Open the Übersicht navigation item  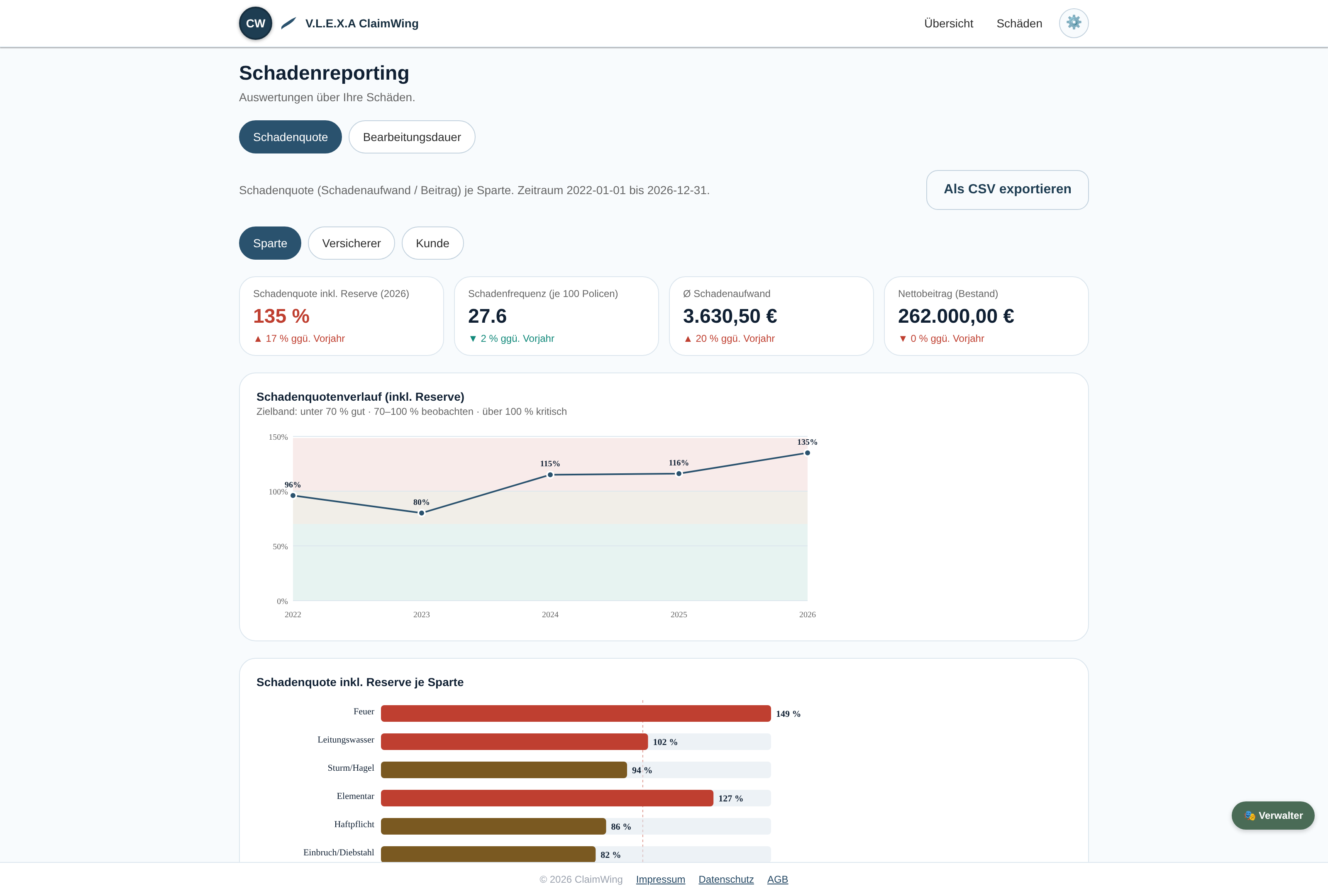(x=948, y=23)
